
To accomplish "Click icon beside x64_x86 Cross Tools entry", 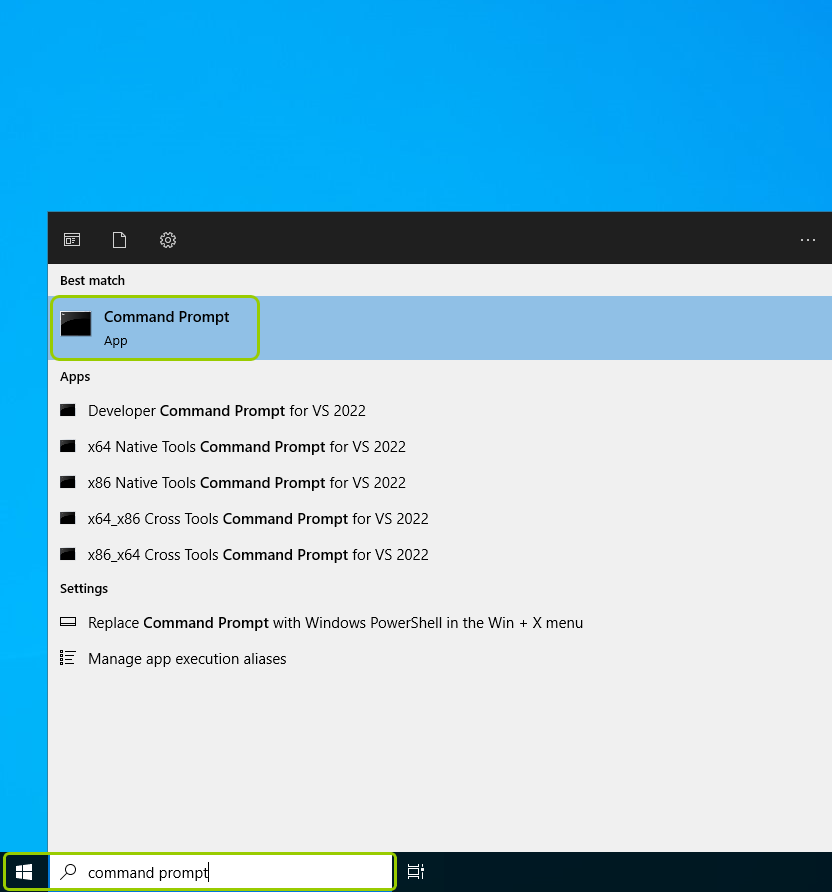I will (68, 518).
